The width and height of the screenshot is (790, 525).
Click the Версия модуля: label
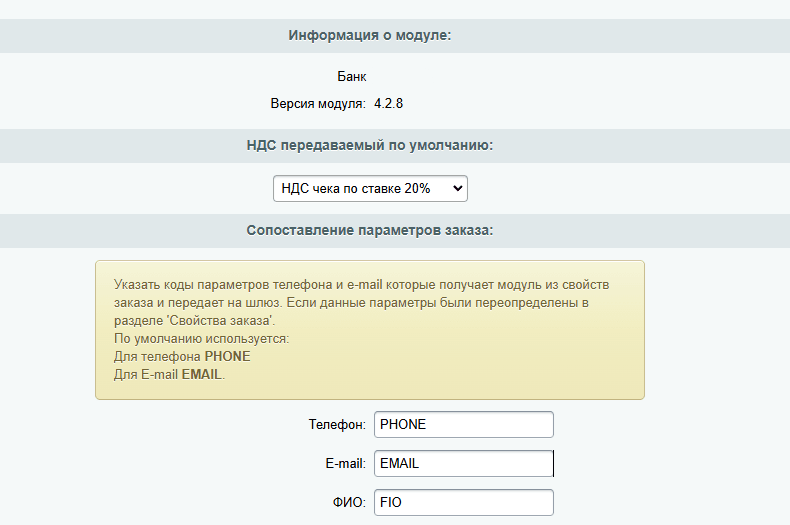(318, 103)
